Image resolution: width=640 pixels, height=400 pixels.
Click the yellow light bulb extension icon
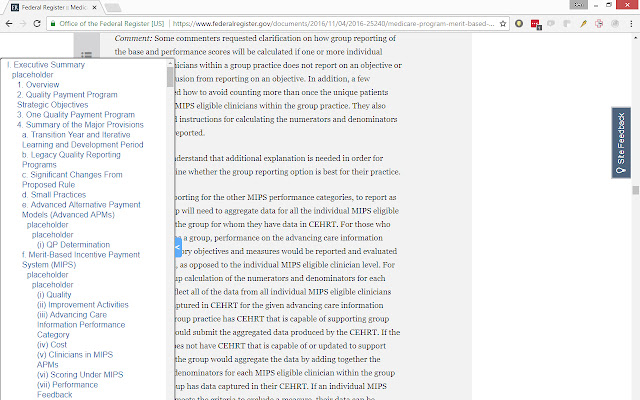[519, 24]
